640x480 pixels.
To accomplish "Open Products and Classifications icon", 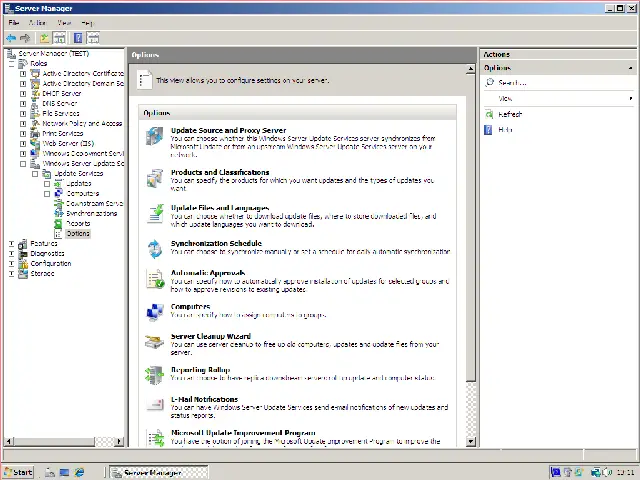I will click(x=155, y=178).
